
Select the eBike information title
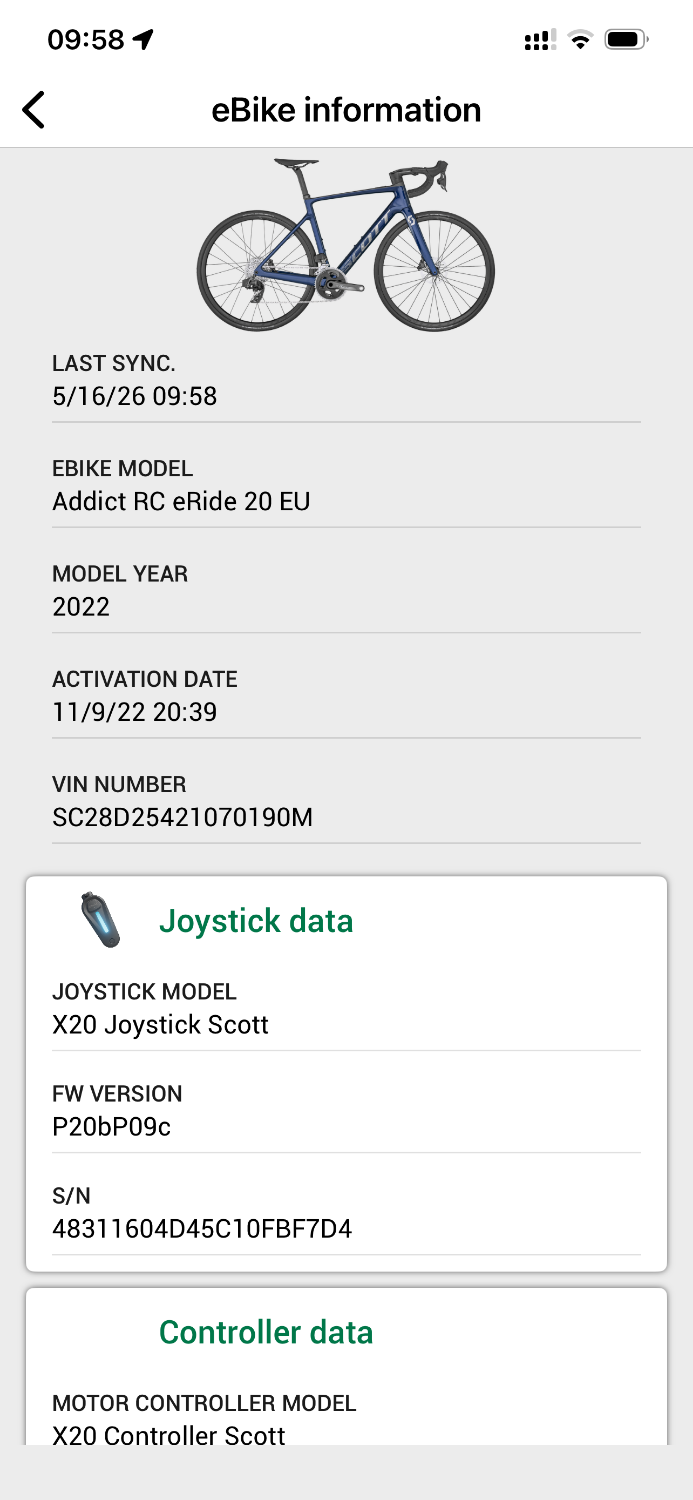tap(346, 109)
